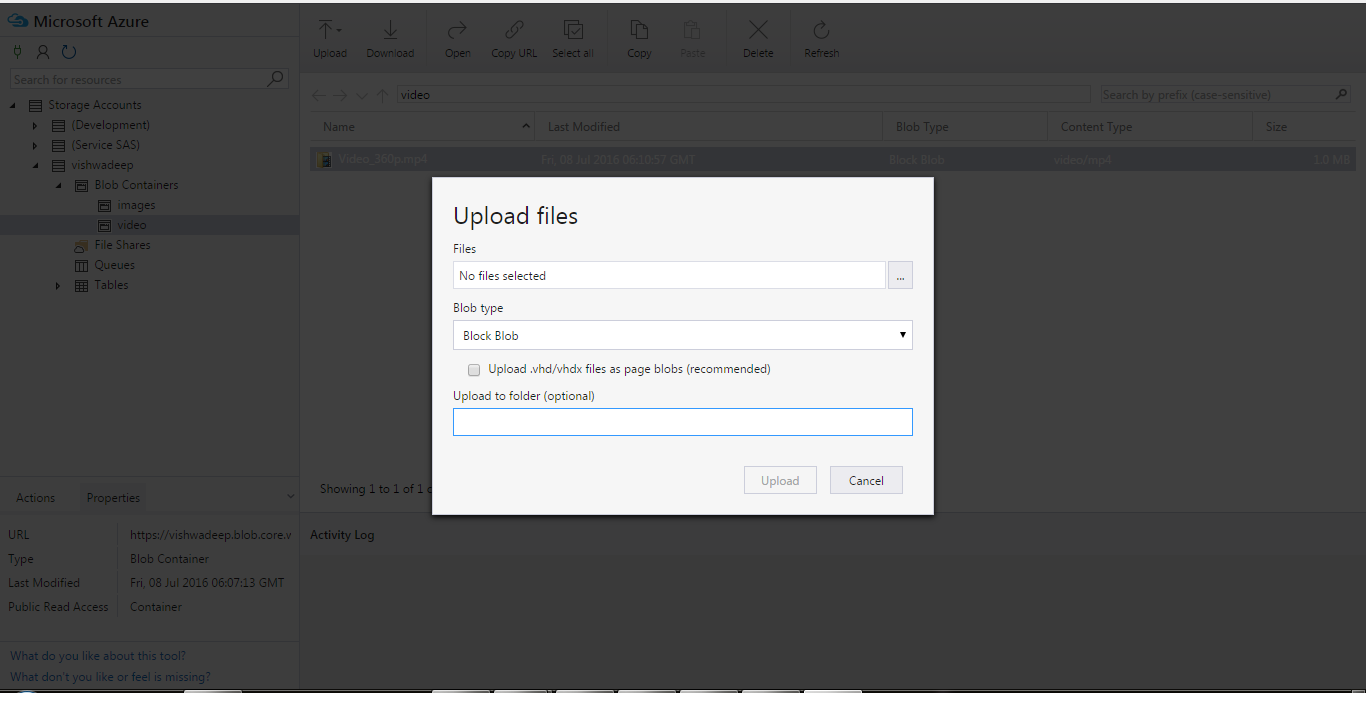The width and height of the screenshot is (1366, 709).
Task: Click the Refresh toolbar icon
Action: pyautogui.click(x=821, y=31)
